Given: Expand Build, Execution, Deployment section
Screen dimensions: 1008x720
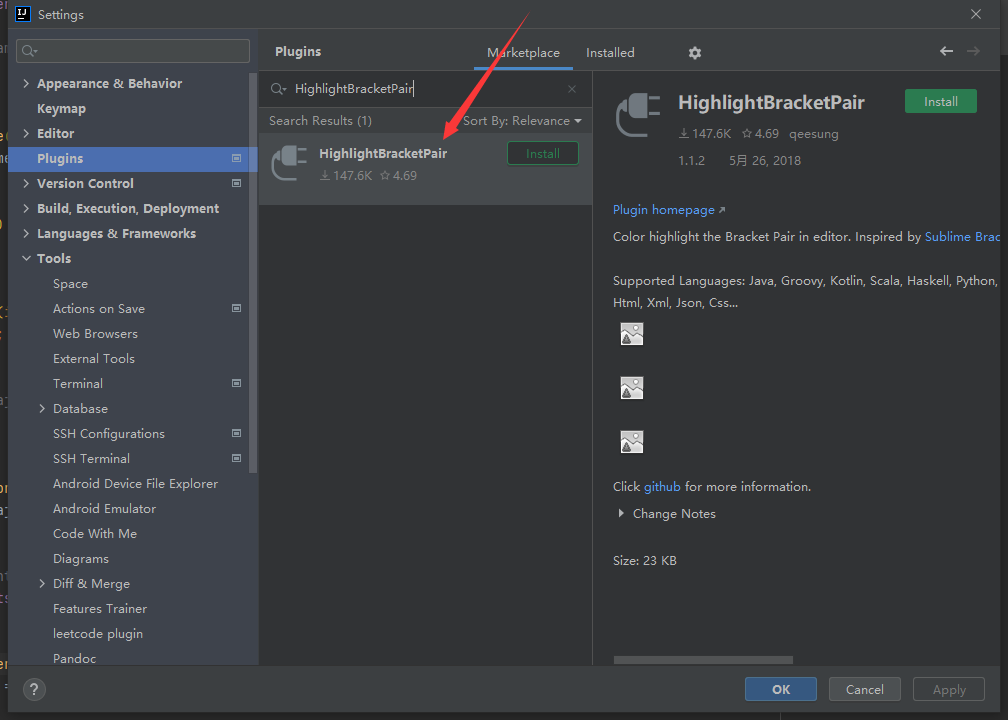Looking at the screenshot, I should 26,208.
